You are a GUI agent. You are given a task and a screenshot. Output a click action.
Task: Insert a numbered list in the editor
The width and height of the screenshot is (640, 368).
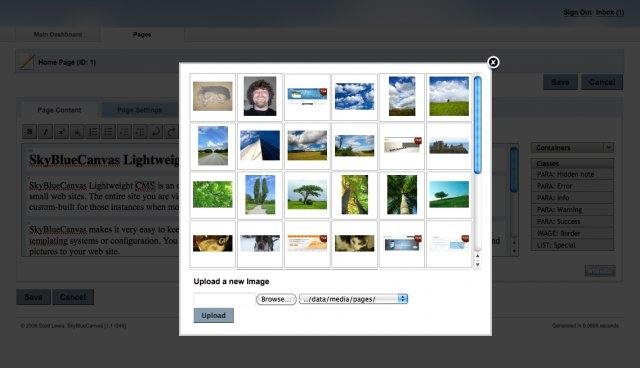[93, 132]
